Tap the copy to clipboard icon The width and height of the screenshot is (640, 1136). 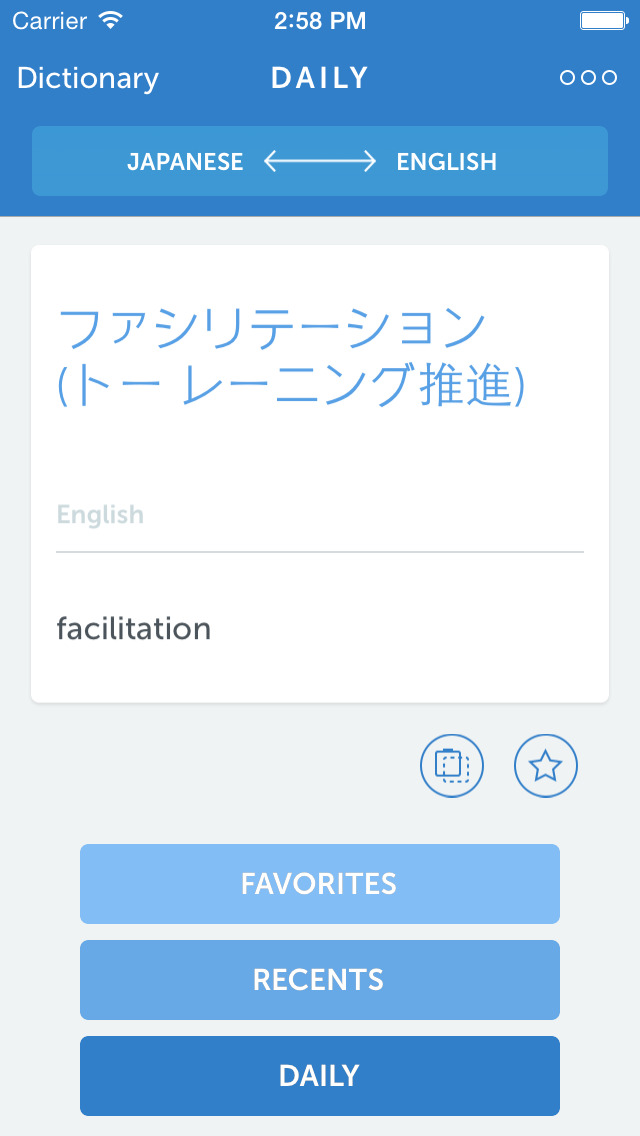coord(452,766)
